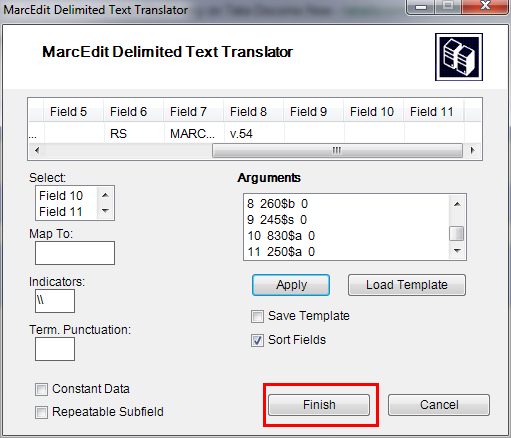Click into the Map To input field
Screen dimensions: 511x438
coord(75,253)
